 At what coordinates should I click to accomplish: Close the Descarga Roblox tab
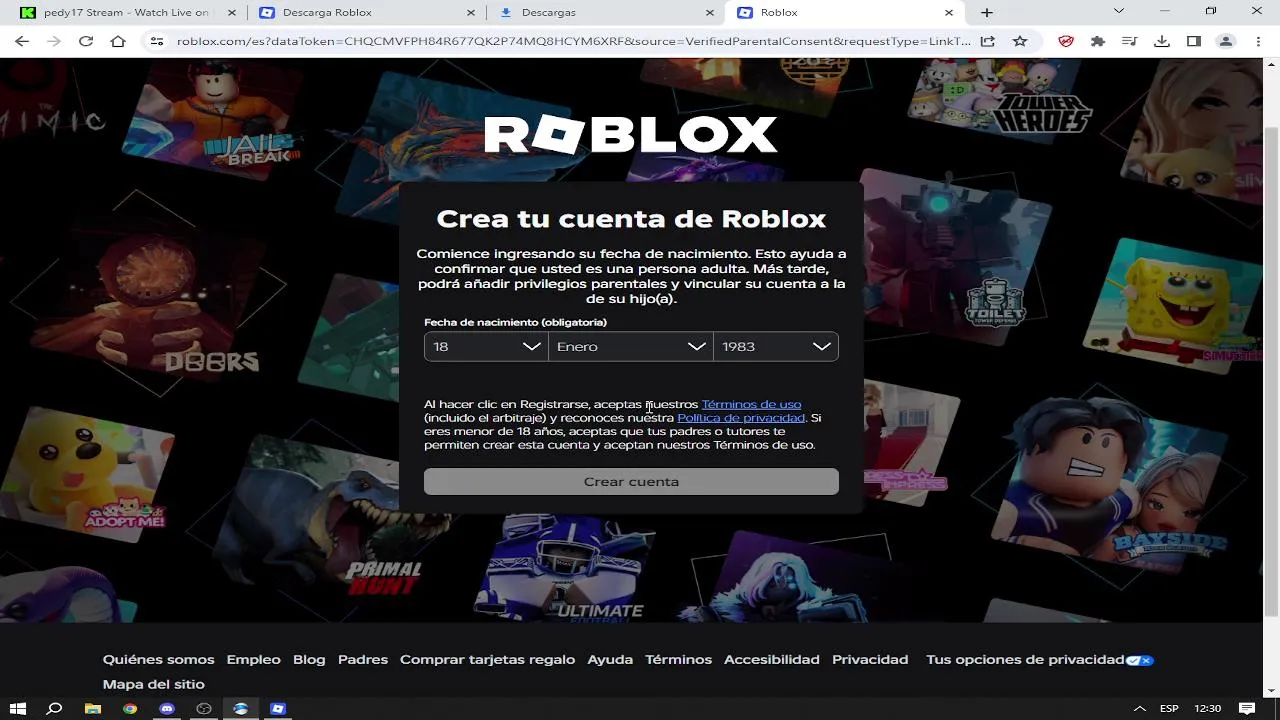coord(471,12)
